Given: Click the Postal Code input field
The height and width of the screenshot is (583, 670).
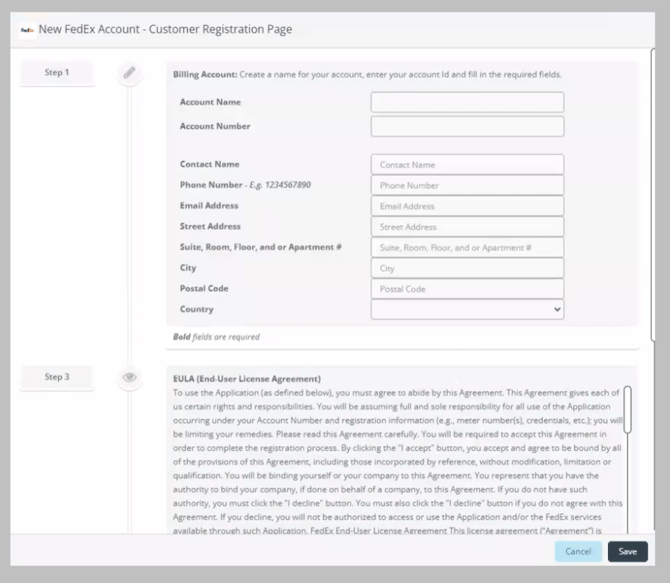Looking at the screenshot, I should point(467,289).
